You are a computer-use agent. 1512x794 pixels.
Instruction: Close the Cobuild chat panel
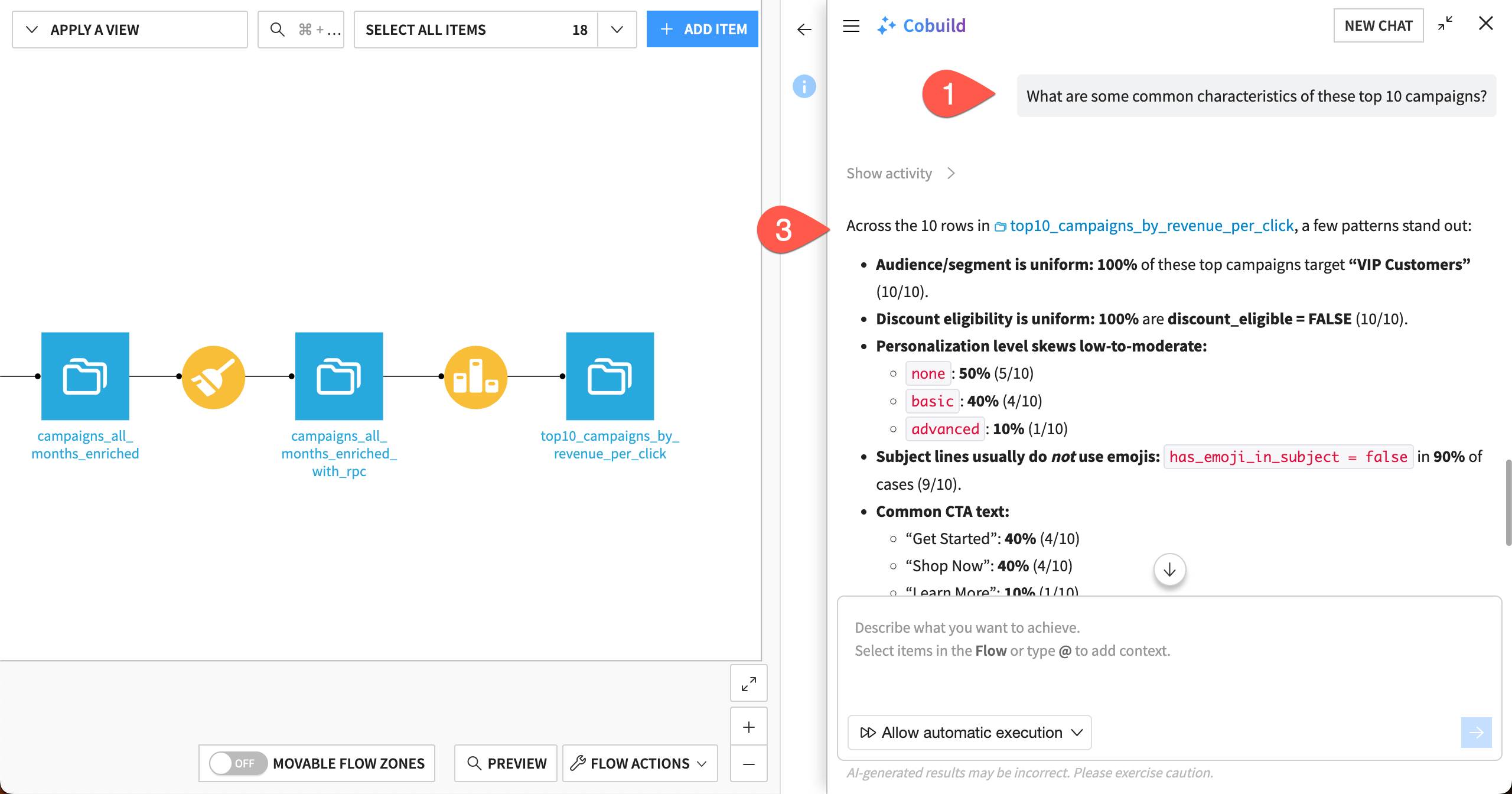[1485, 24]
